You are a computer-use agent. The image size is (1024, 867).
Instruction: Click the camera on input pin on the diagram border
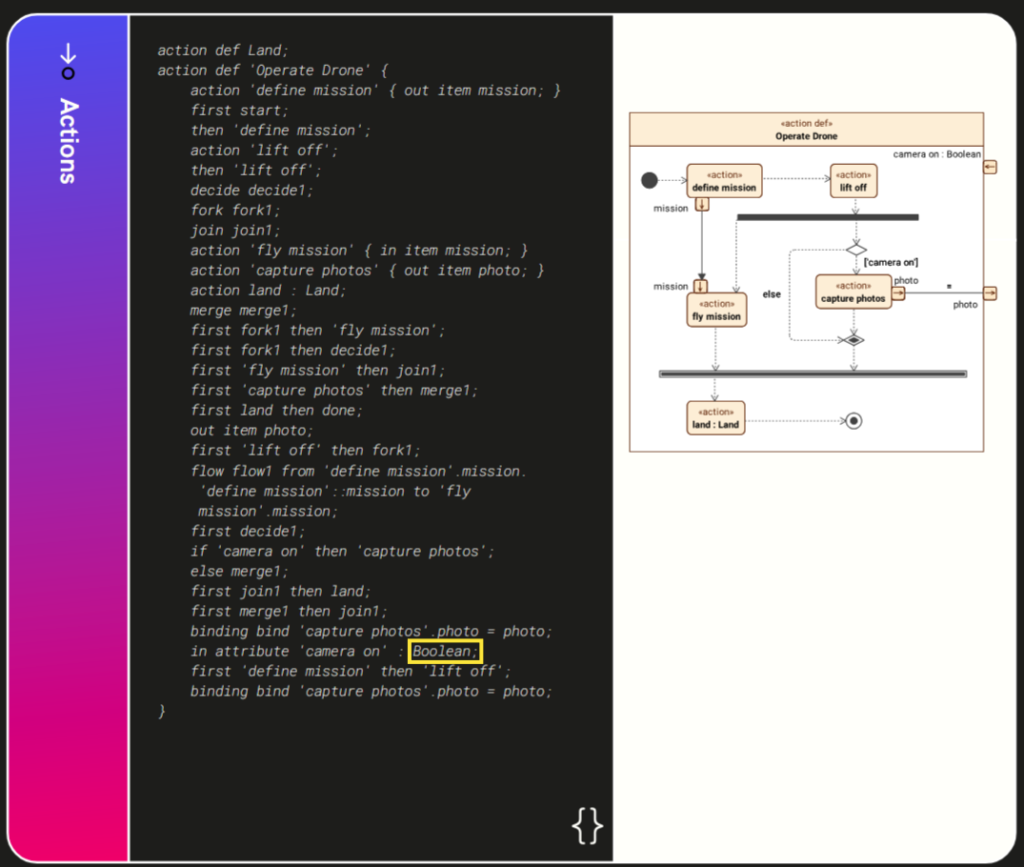[x=989, y=167]
